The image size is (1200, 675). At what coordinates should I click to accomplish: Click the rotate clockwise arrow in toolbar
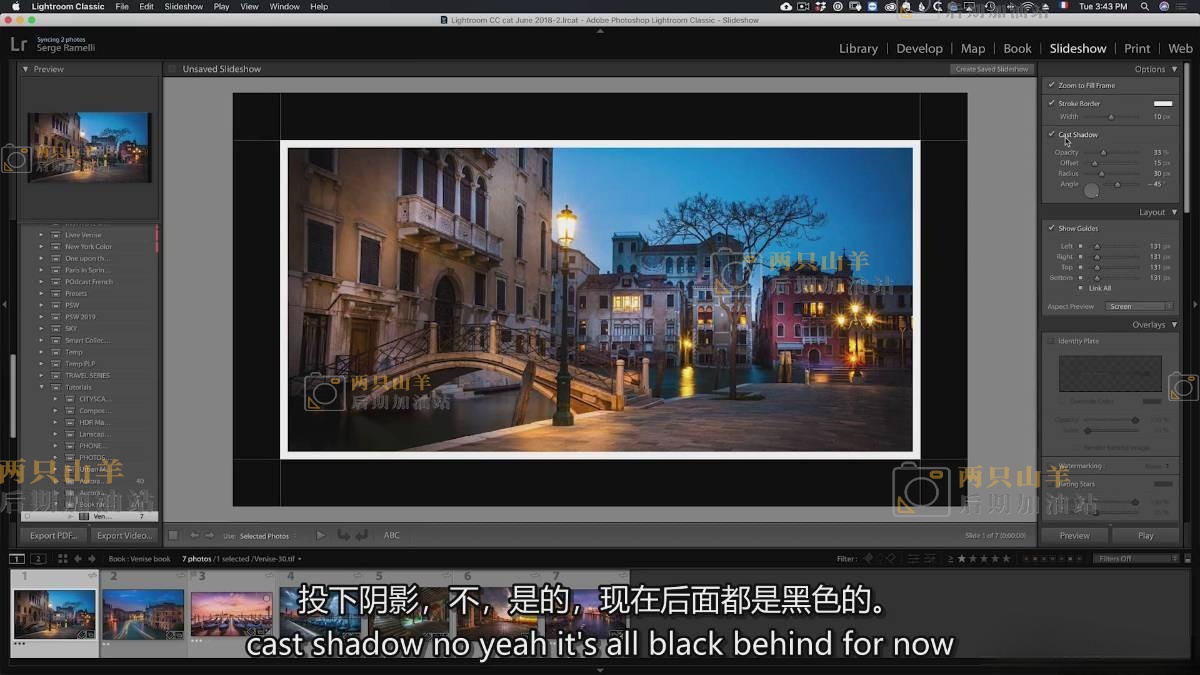point(361,535)
